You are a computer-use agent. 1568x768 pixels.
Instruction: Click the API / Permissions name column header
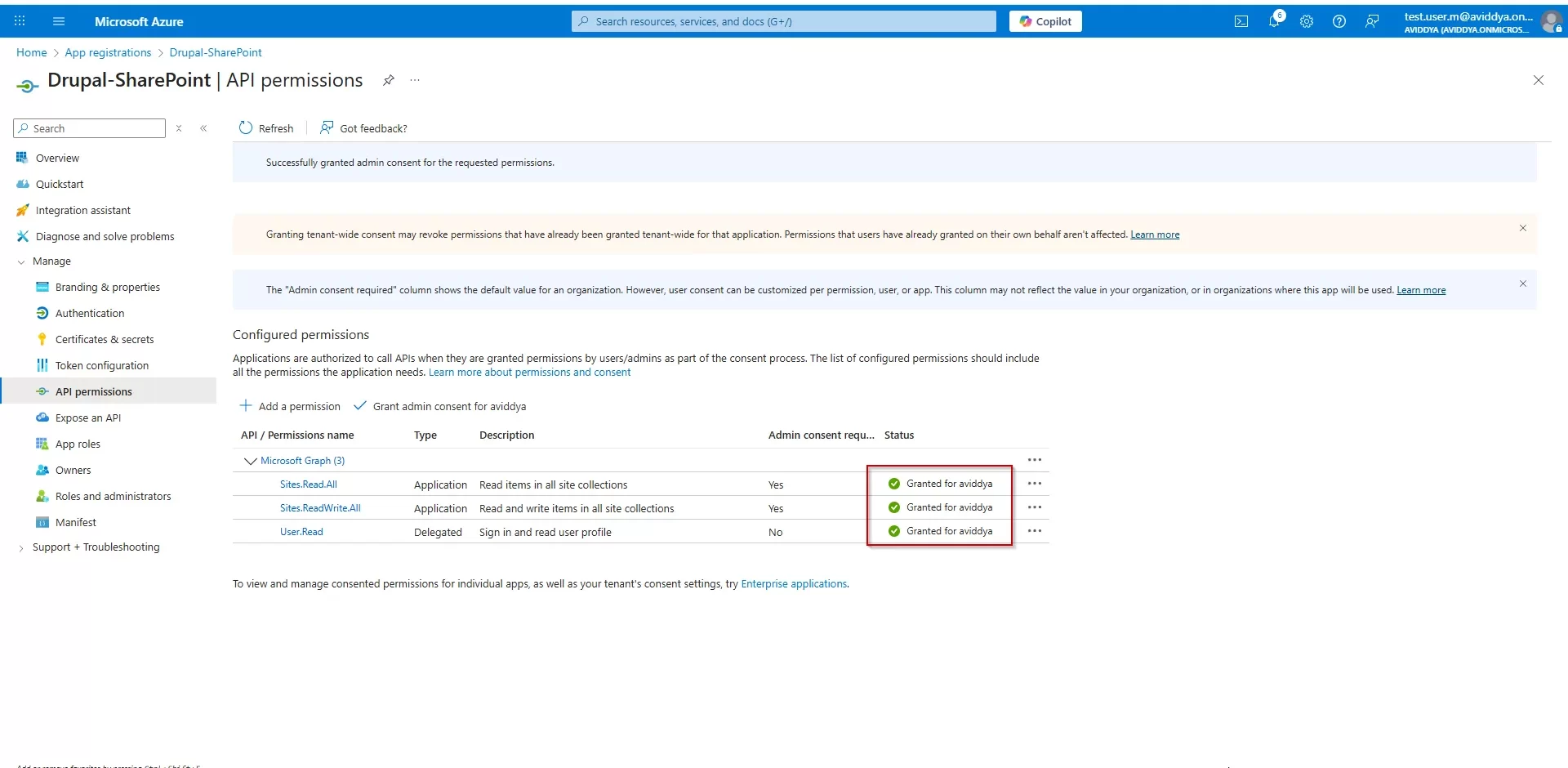[x=297, y=435]
